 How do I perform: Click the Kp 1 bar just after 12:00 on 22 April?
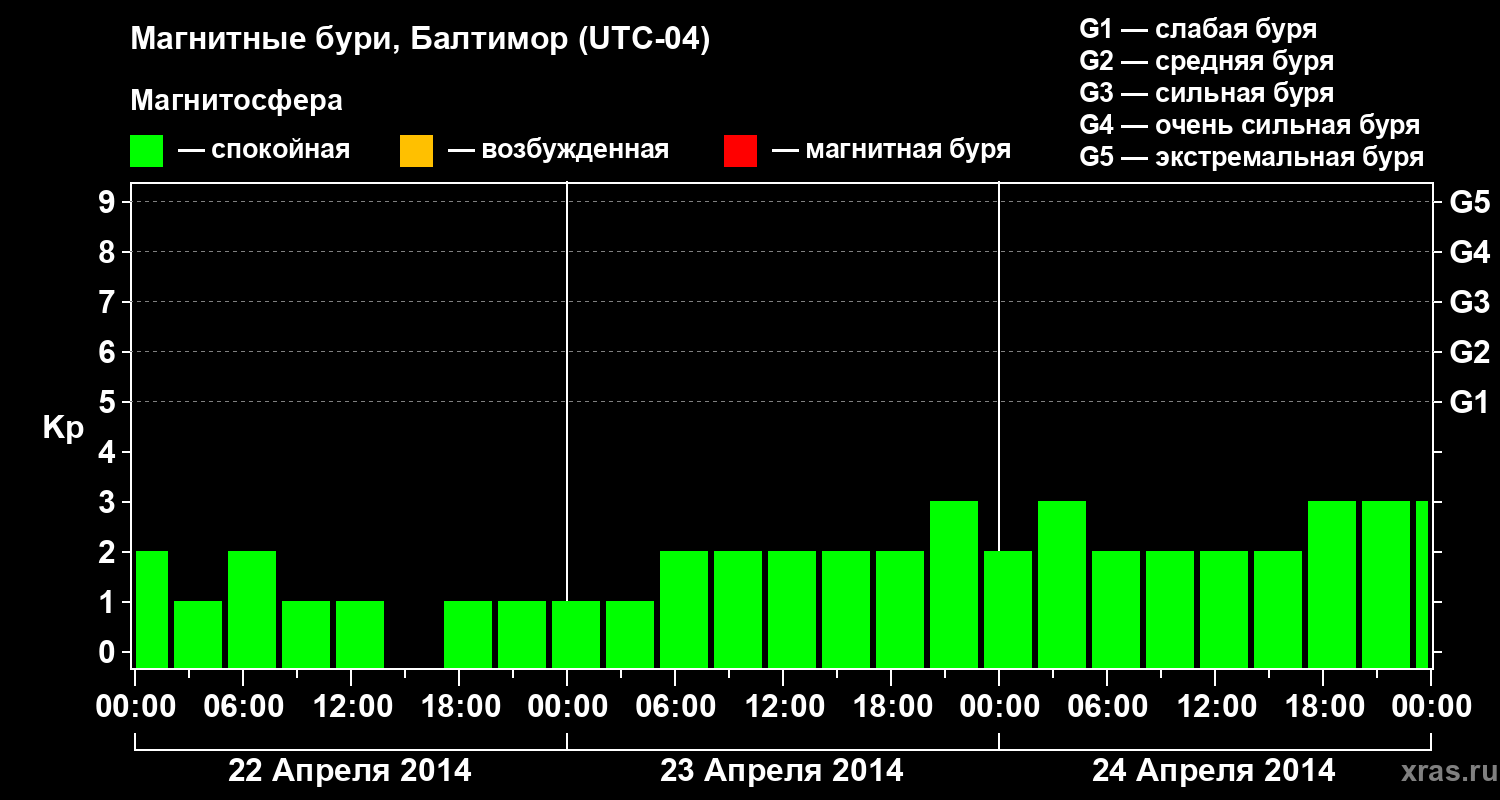click(360, 634)
